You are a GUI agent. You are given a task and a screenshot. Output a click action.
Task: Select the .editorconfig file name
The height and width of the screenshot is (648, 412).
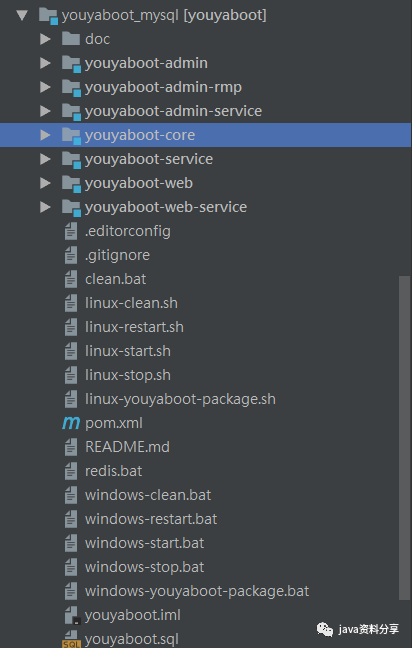(128, 231)
